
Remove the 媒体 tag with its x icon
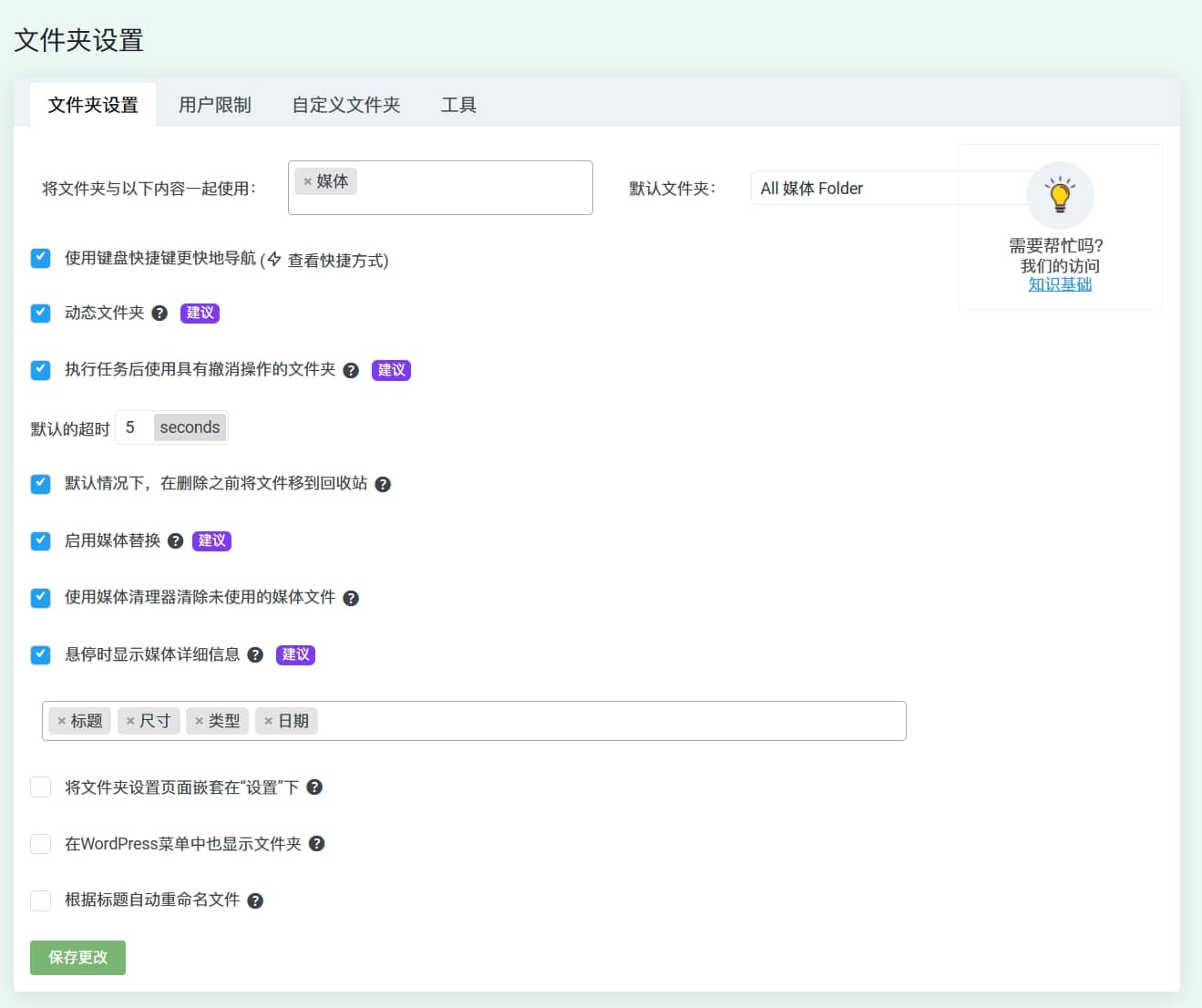[x=307, y=182]
